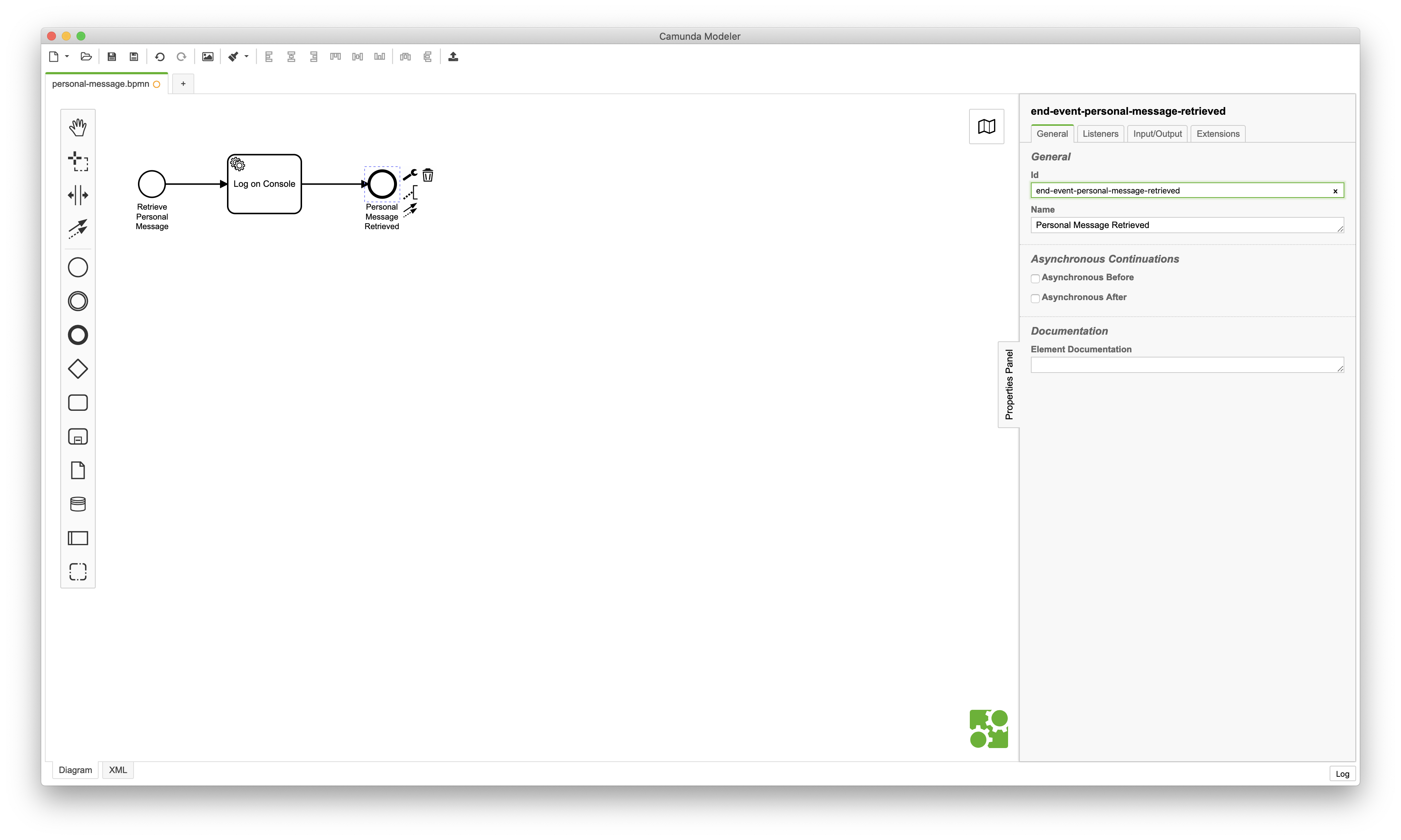Click Save As floppy icon
The width and height of the screenshot is (1401, 840).
(134, 57)
